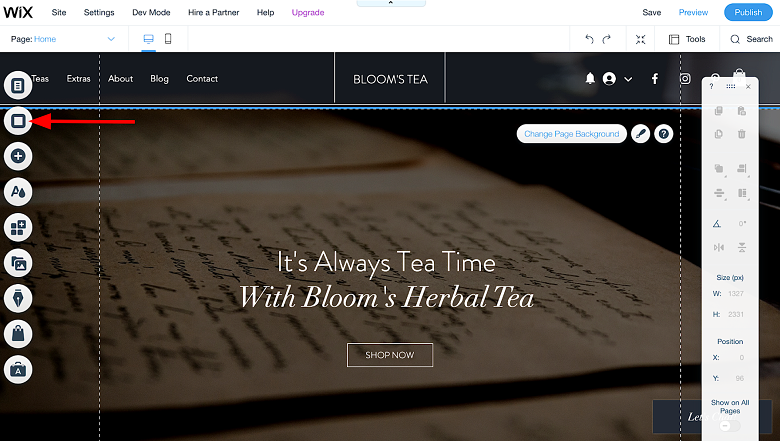Open the Blog pen icon
Screen dimensions: 780x441
click(x=18, y=299)
